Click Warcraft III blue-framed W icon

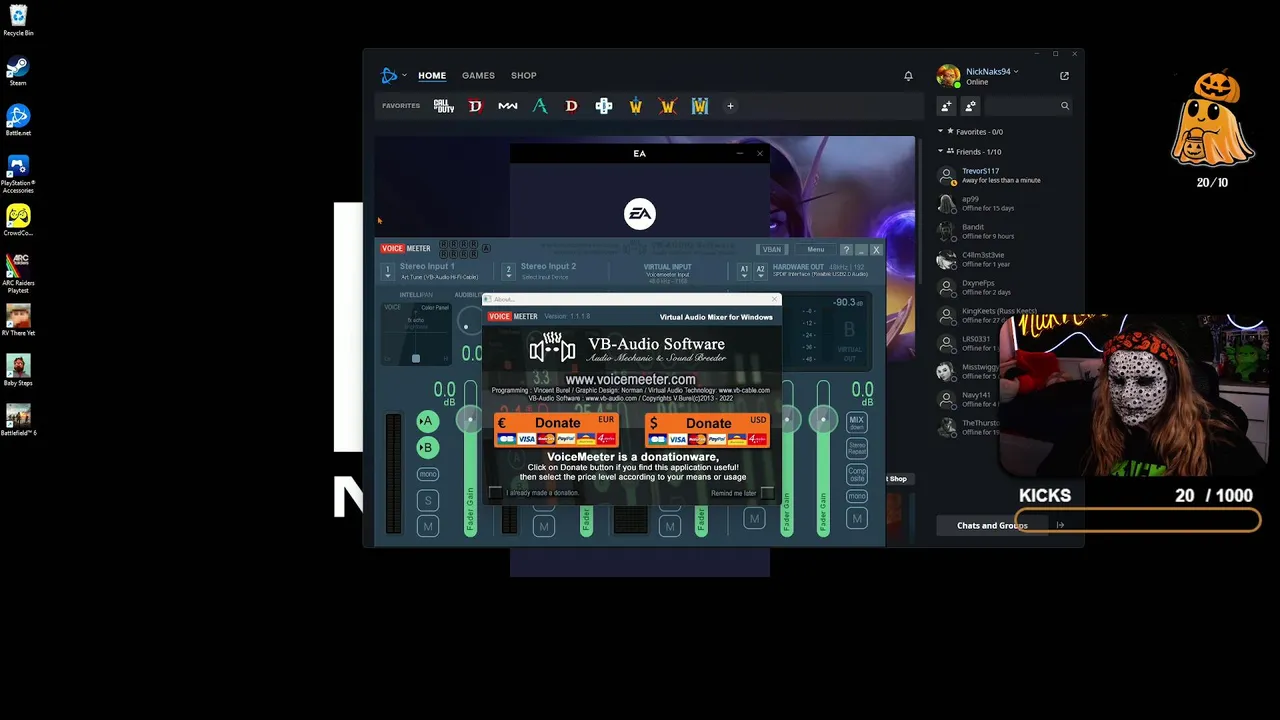point(700,106)
